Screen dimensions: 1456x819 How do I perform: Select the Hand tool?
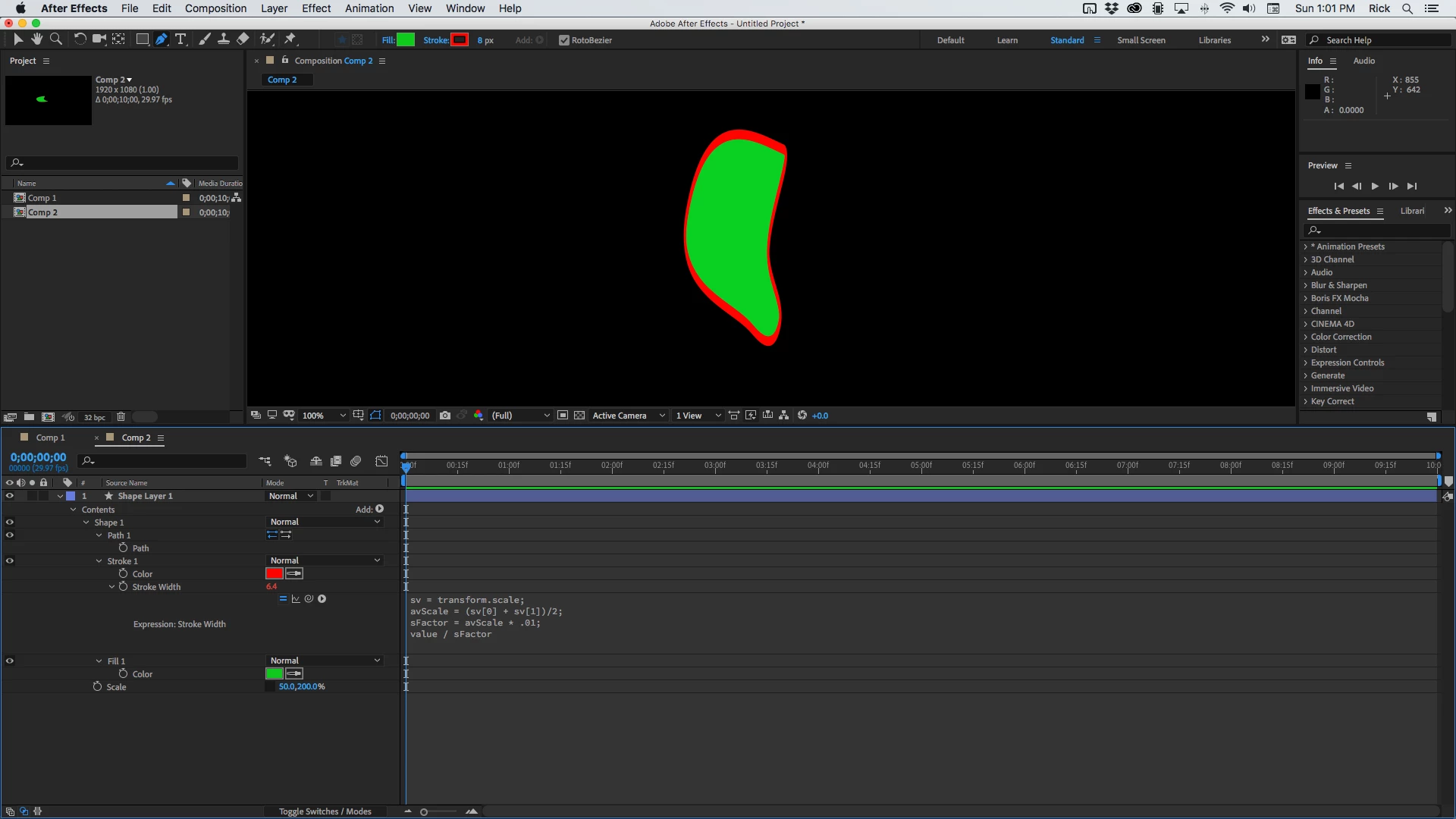click(36, 39)
